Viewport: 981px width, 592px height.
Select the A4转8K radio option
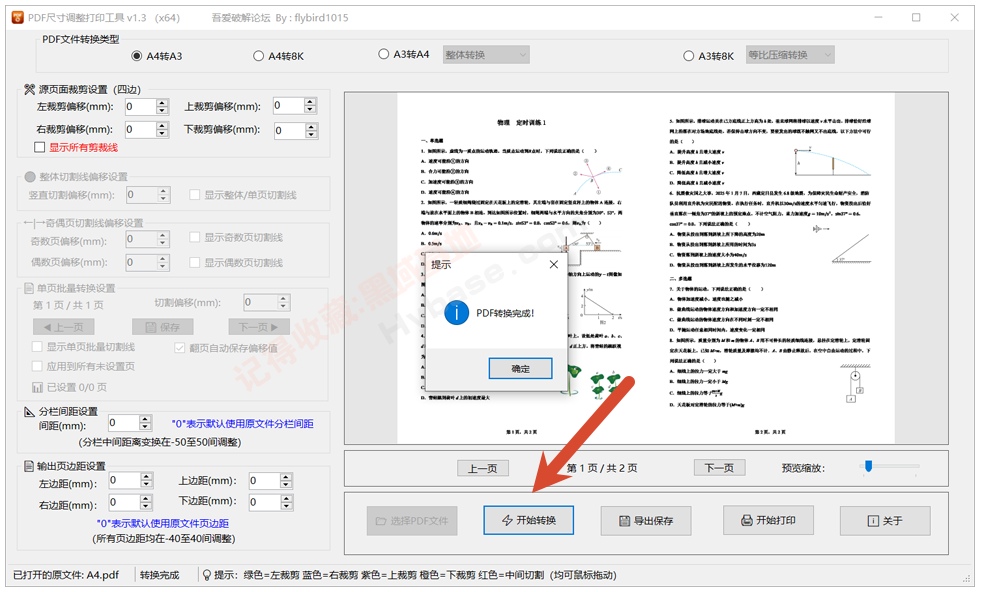point(278,56)
